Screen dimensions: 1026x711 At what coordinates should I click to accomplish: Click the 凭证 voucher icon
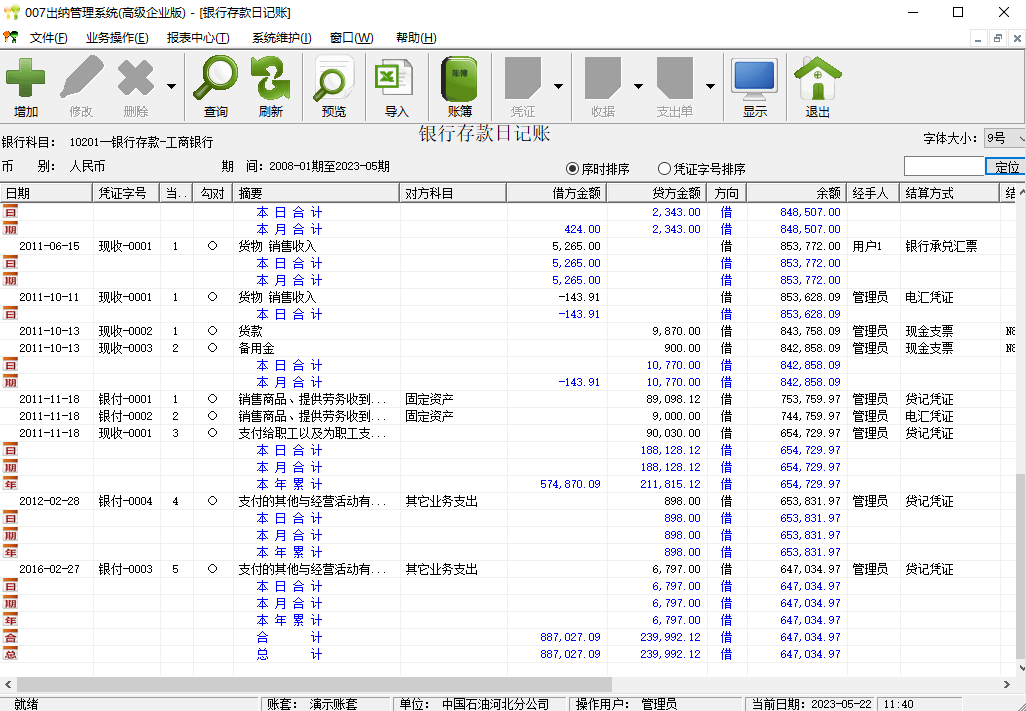point(523,78)
